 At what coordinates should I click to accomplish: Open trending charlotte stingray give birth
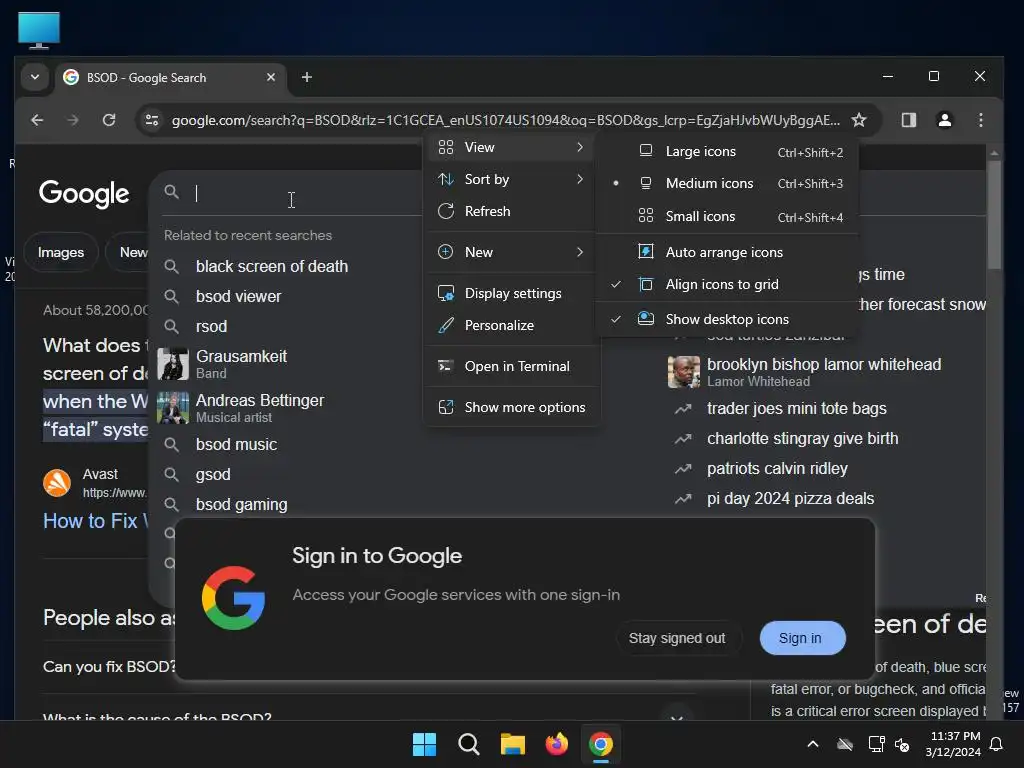[803, 439]
